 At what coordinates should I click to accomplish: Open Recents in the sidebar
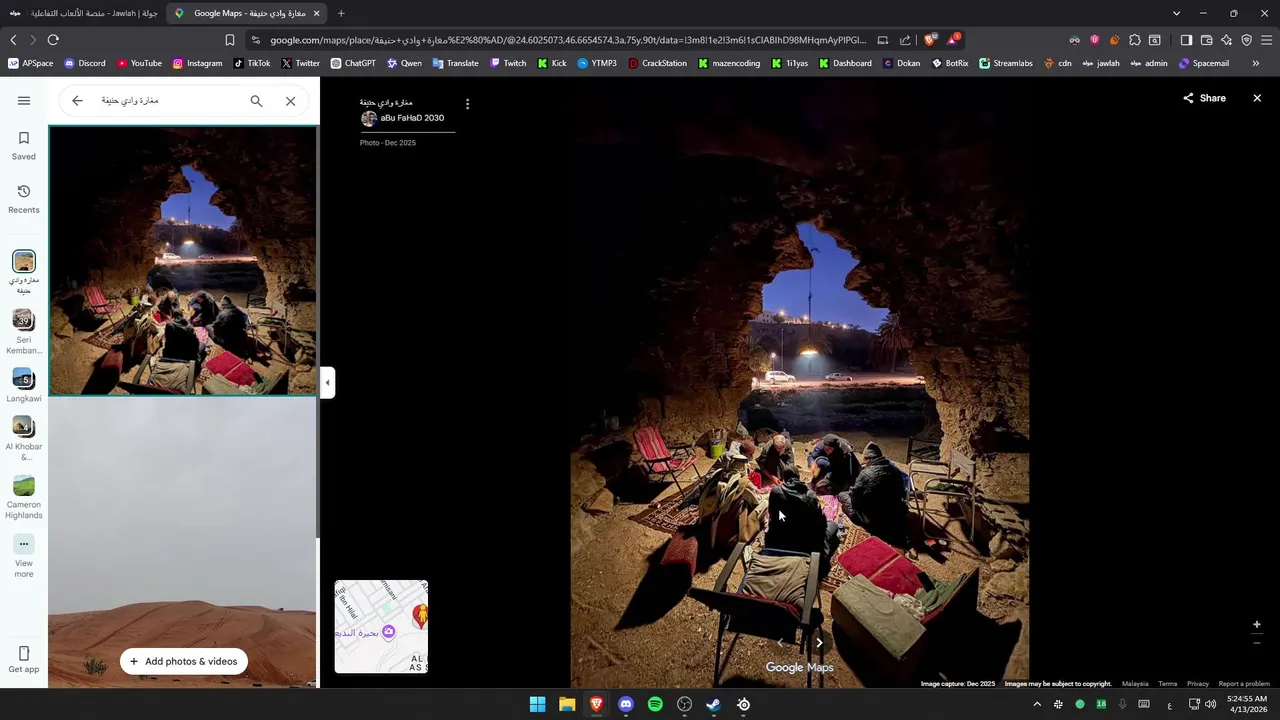click(x=24, y=199)
